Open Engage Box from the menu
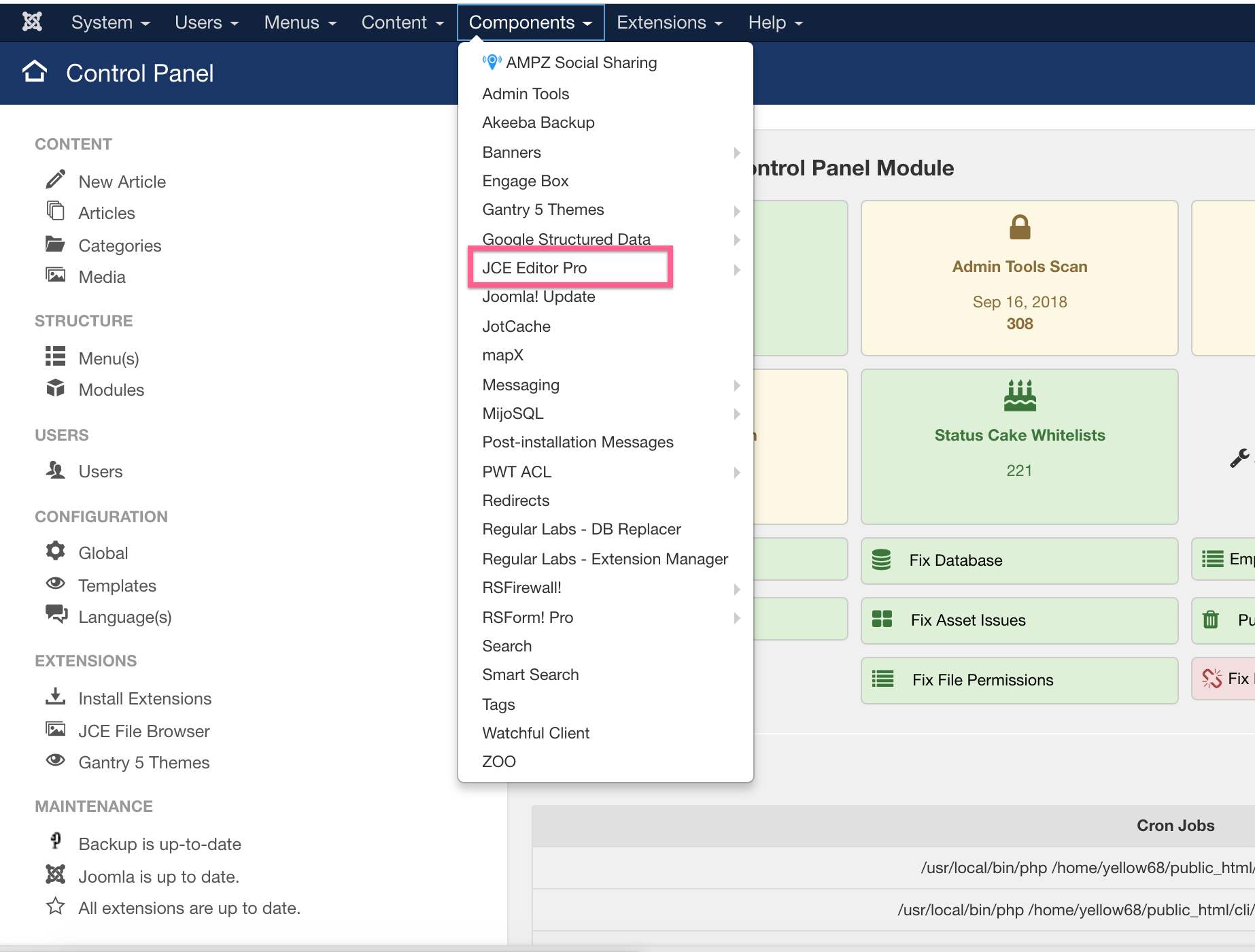 coord(526,181)
